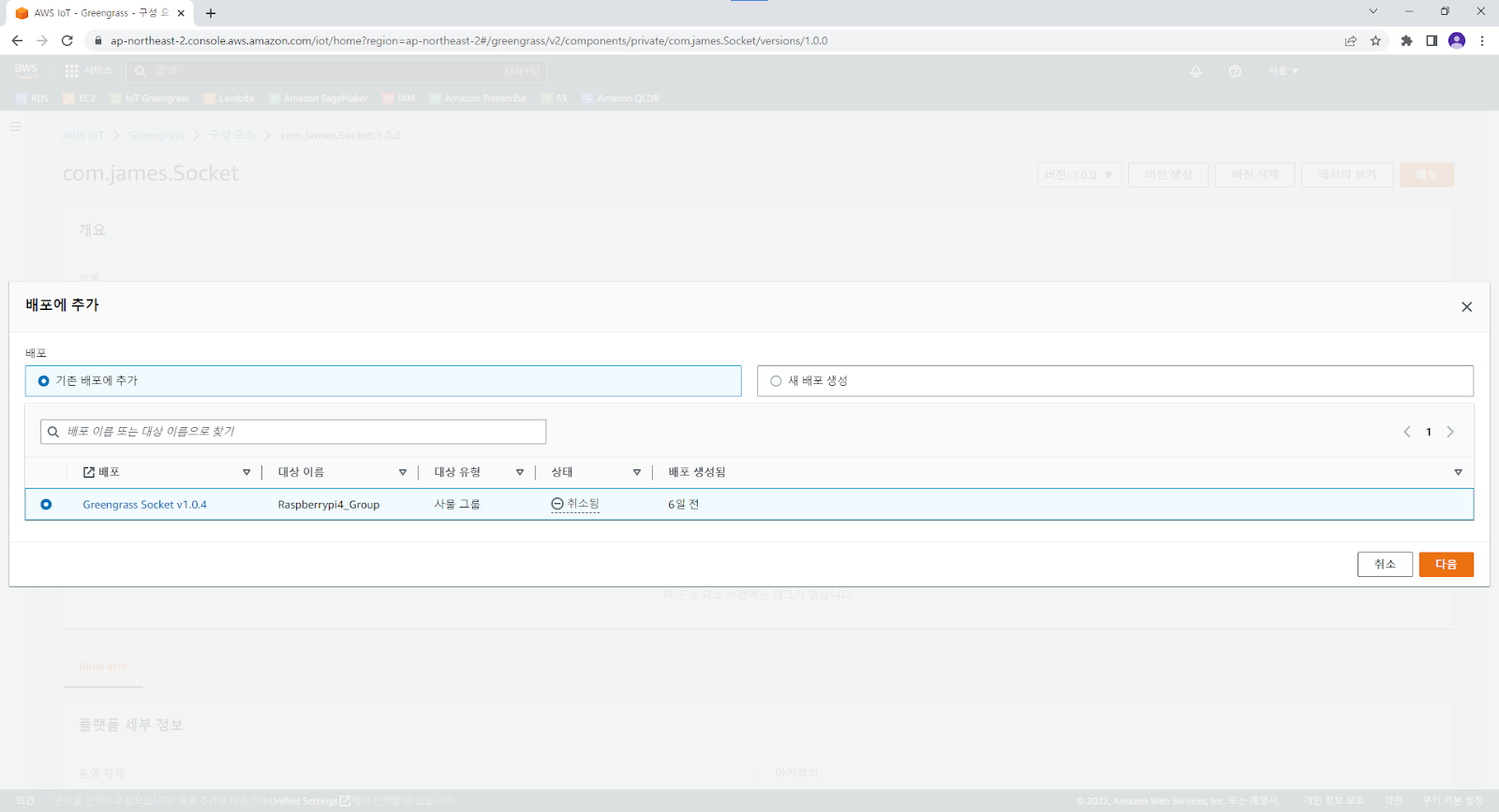Click the 레시피 보기 button
Viewport: 1499px width, 812px height.
pyautogui.click(x=1347, y=175)
